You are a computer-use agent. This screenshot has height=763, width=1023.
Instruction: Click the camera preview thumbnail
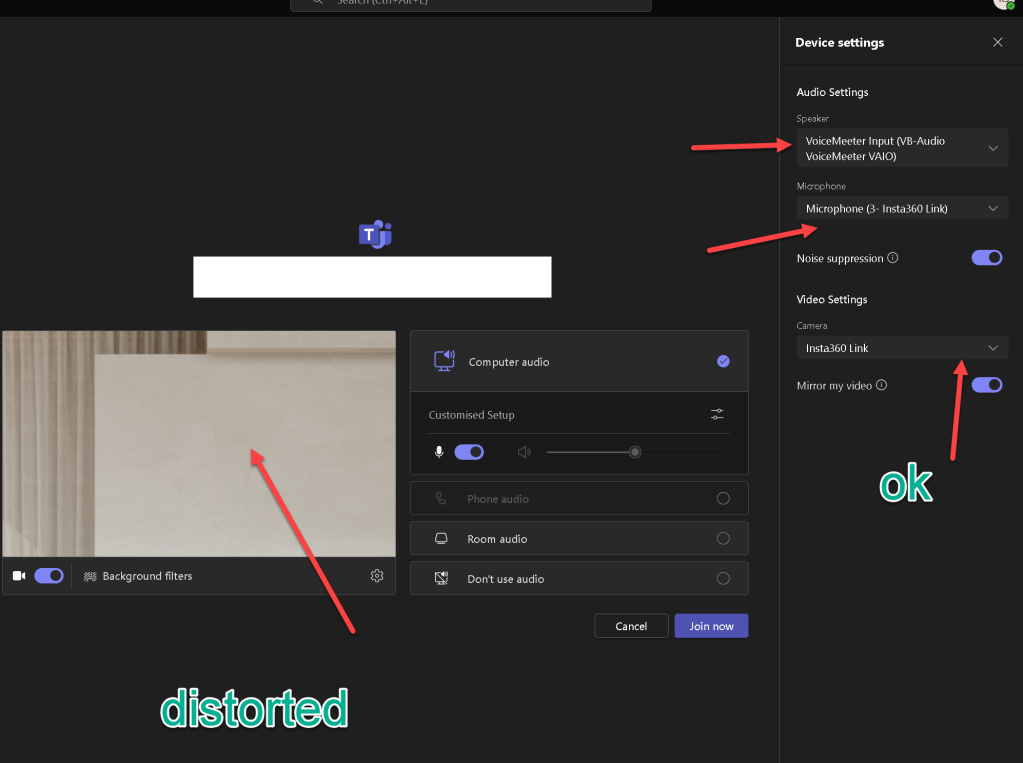(x=199, y=444)
